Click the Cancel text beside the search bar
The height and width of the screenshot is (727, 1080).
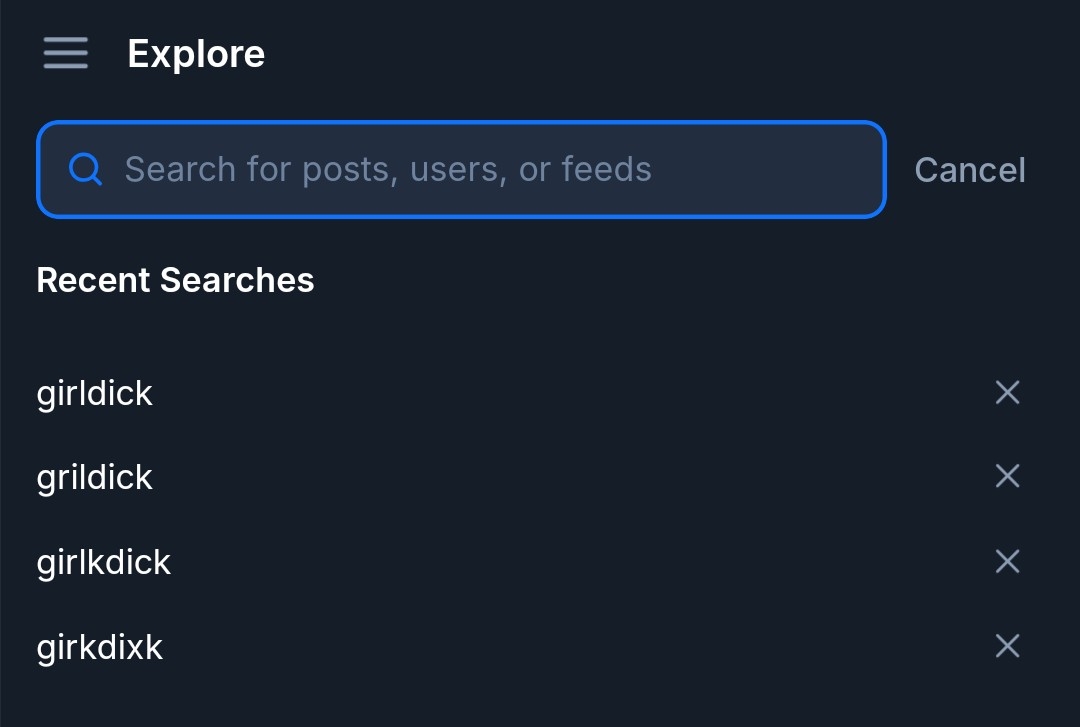(969, 170)
